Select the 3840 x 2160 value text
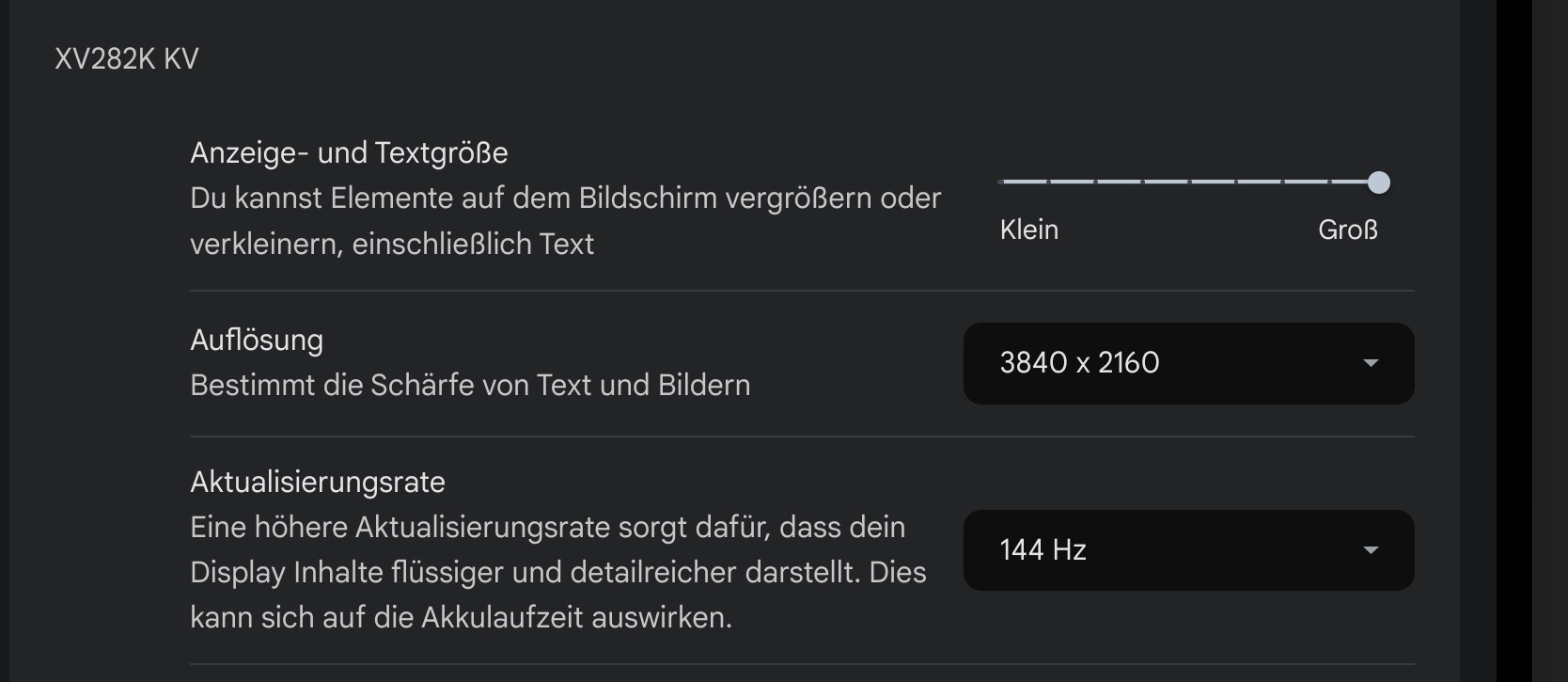The height and width of the screenshot is (682, 1568). click(x=1079, y=364)
